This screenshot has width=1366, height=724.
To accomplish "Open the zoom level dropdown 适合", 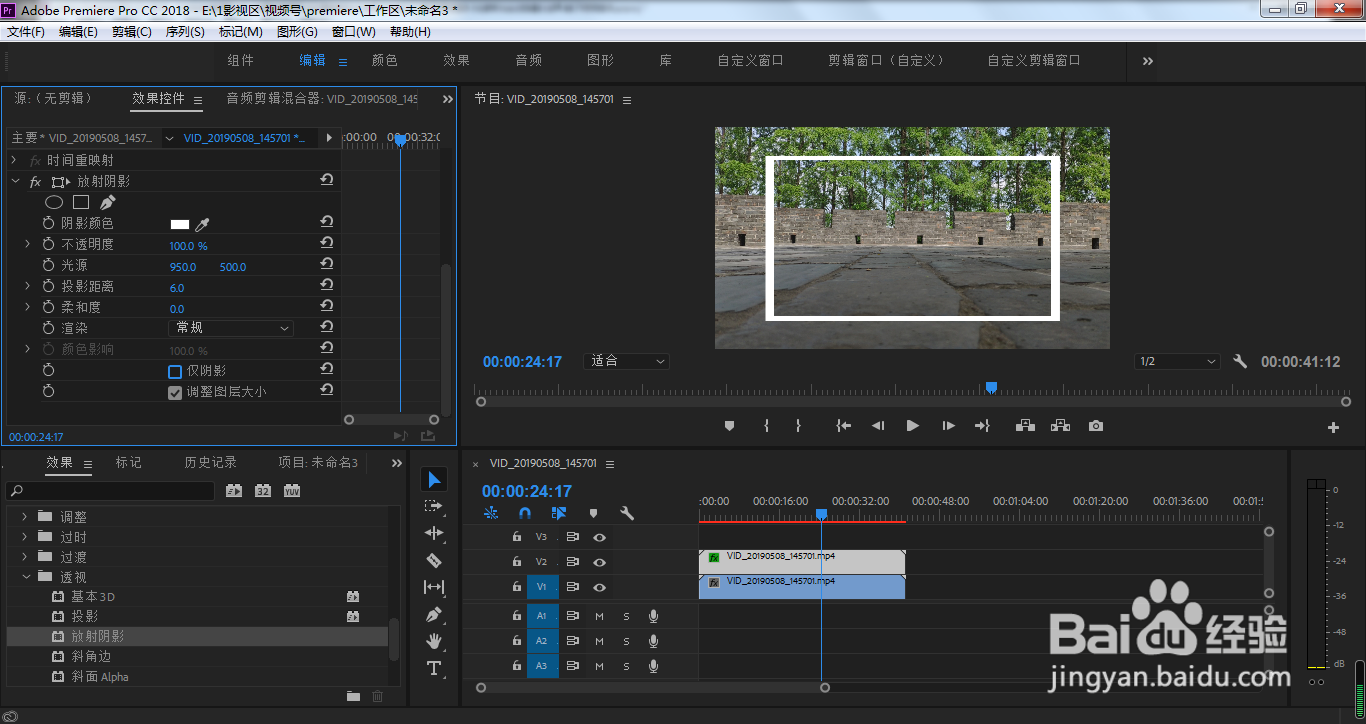I will 626,361.
